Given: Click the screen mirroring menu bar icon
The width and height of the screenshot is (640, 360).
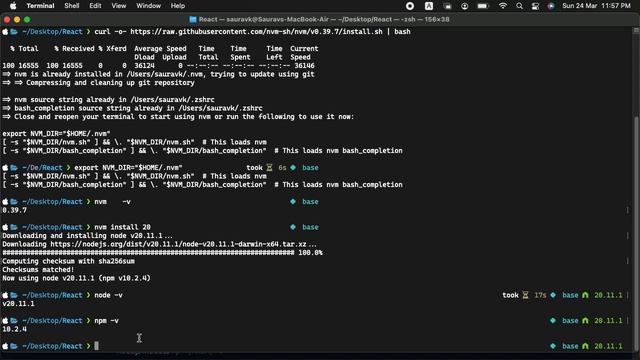Looking at the screenshot, I should click(447, 6).
